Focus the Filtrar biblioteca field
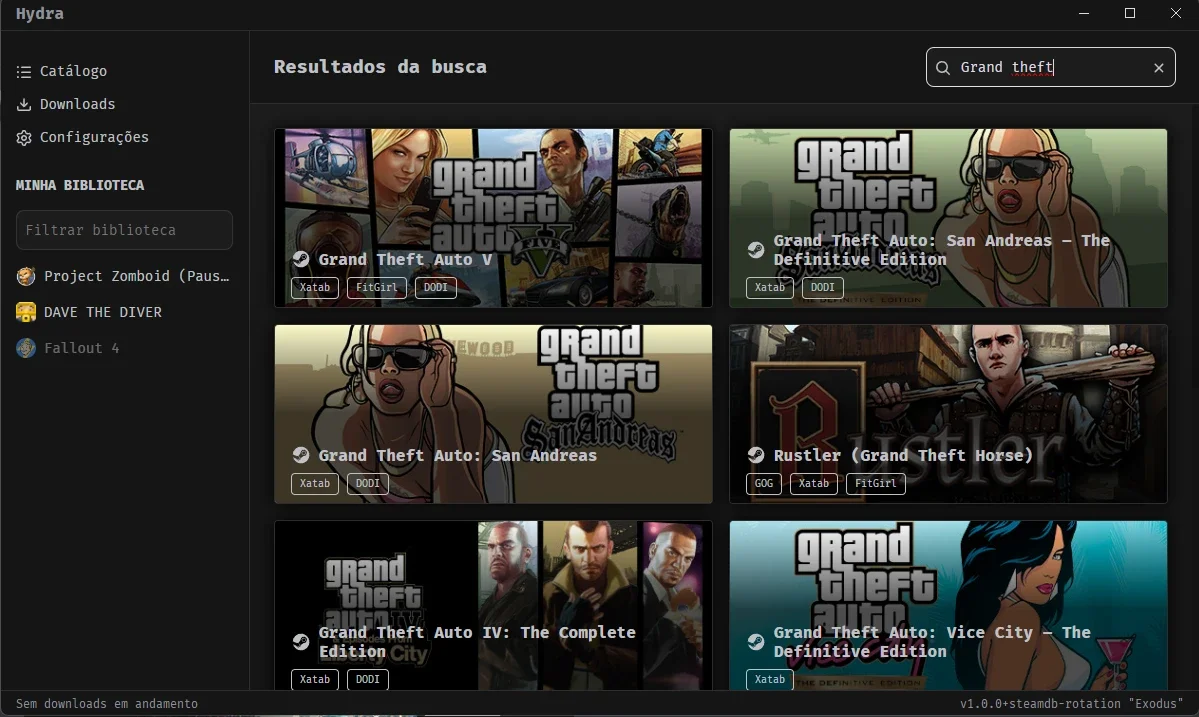This screenshot has height=717, width=1199. point(124,230)
